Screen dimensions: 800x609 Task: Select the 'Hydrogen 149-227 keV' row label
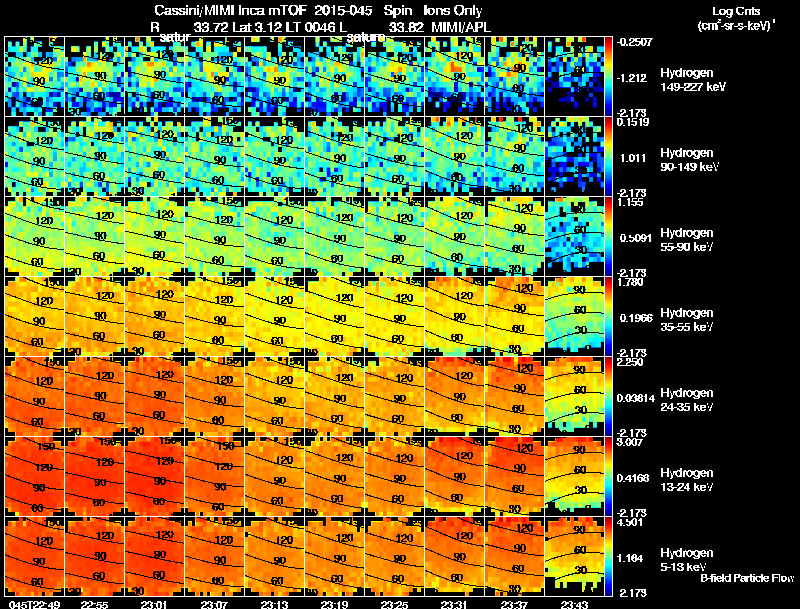coord(693,80)
